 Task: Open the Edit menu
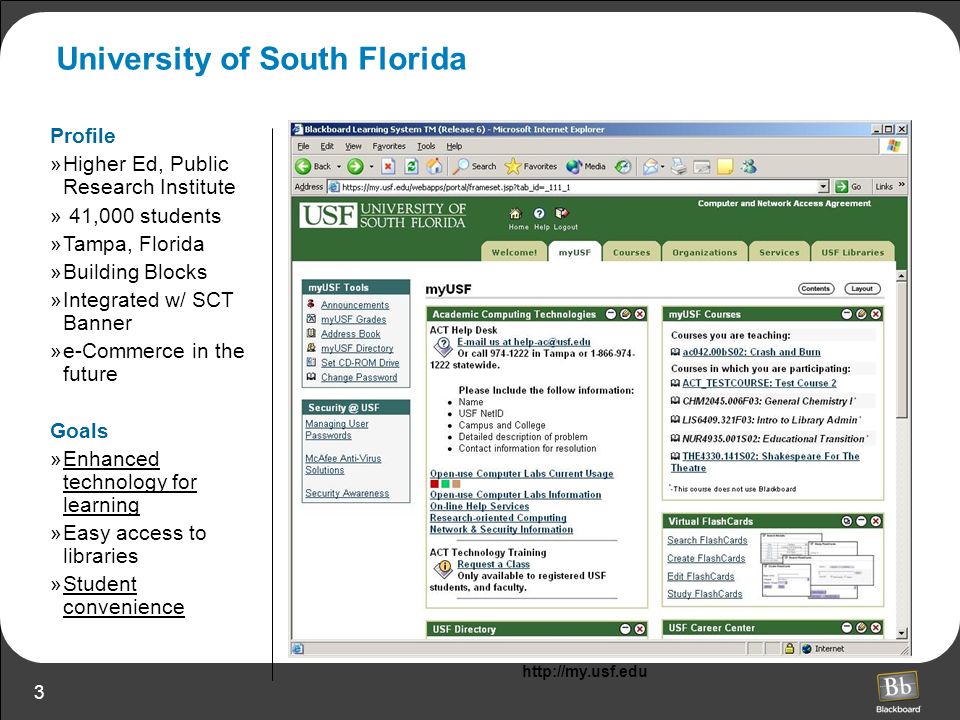coord(327,146)
